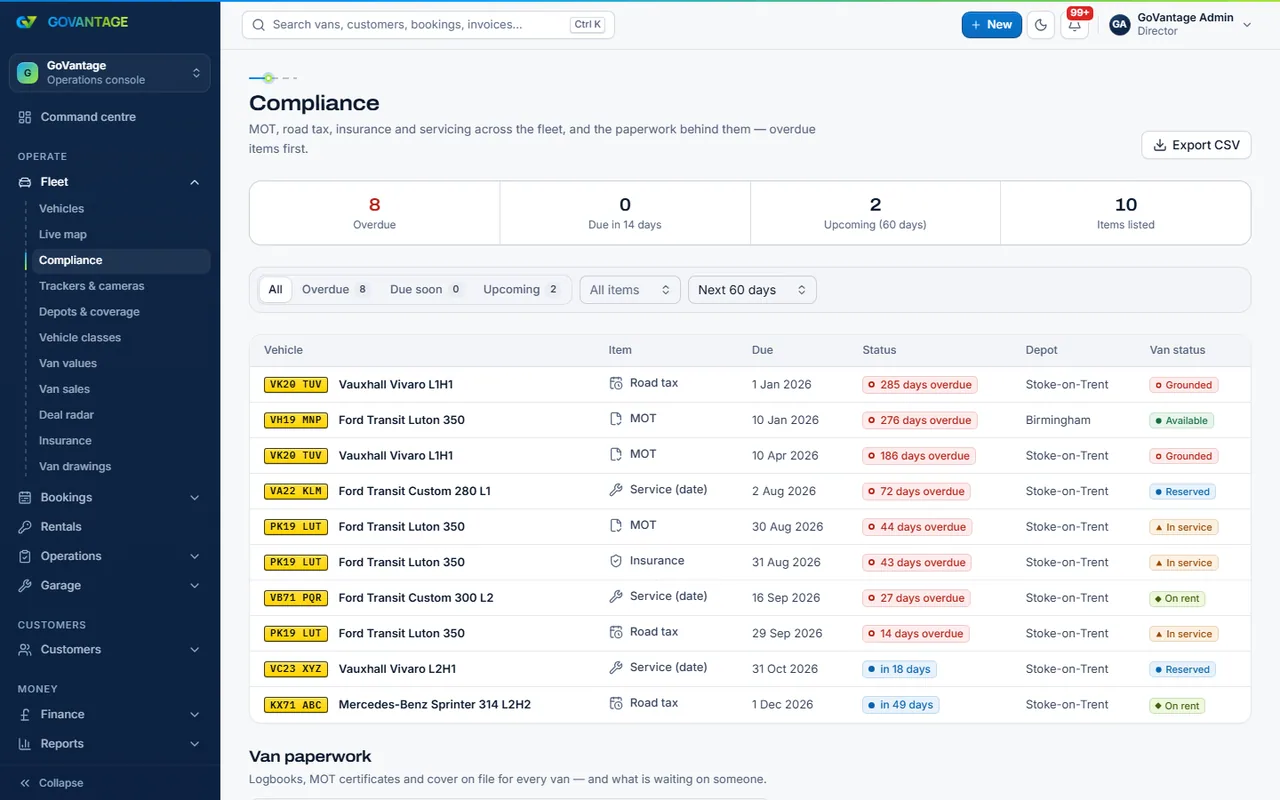
Task: Click the VH19 MNP number plate
Action: click(x=296, y=420)
